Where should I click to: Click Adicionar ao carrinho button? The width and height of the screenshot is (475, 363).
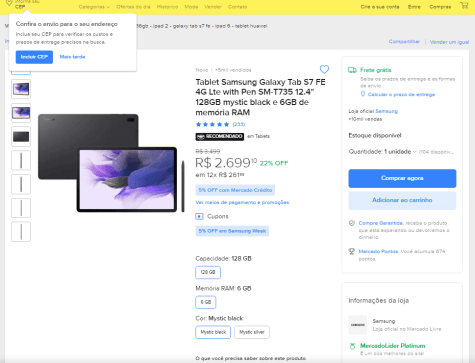click(402, 200)
